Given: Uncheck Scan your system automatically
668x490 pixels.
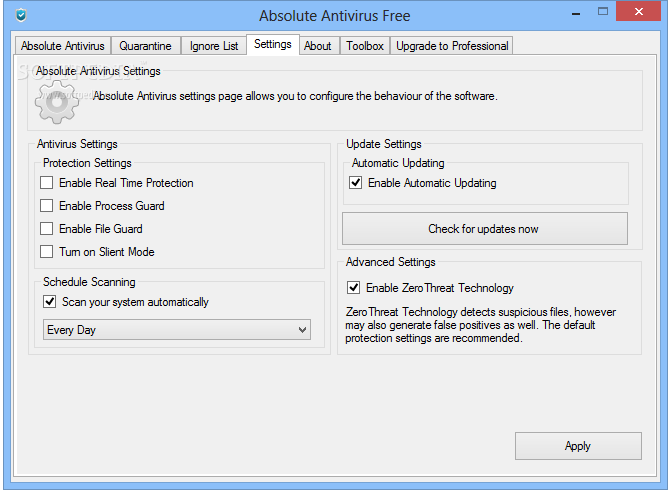Looking at the screenshot, I should (x=49, y=302).
